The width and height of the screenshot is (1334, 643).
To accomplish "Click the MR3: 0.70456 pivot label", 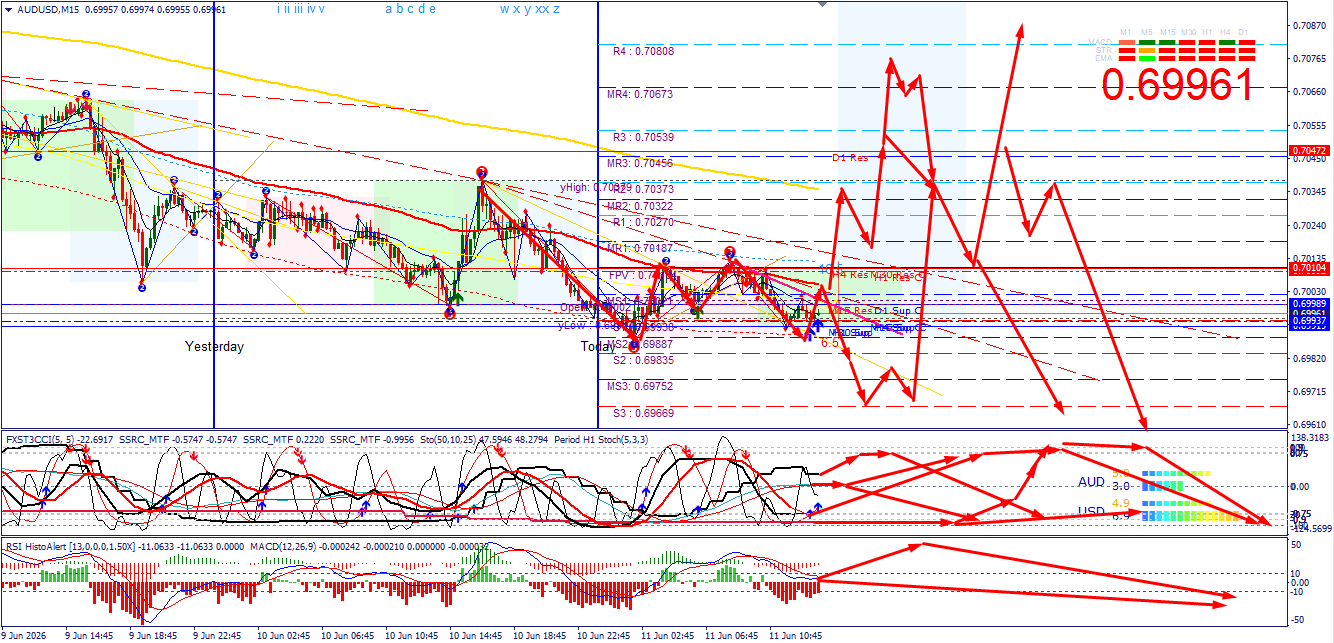I will [x=640, y=163].
